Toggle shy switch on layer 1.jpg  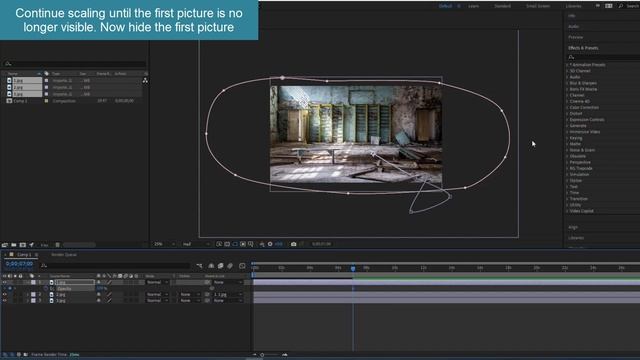point(98,282)
